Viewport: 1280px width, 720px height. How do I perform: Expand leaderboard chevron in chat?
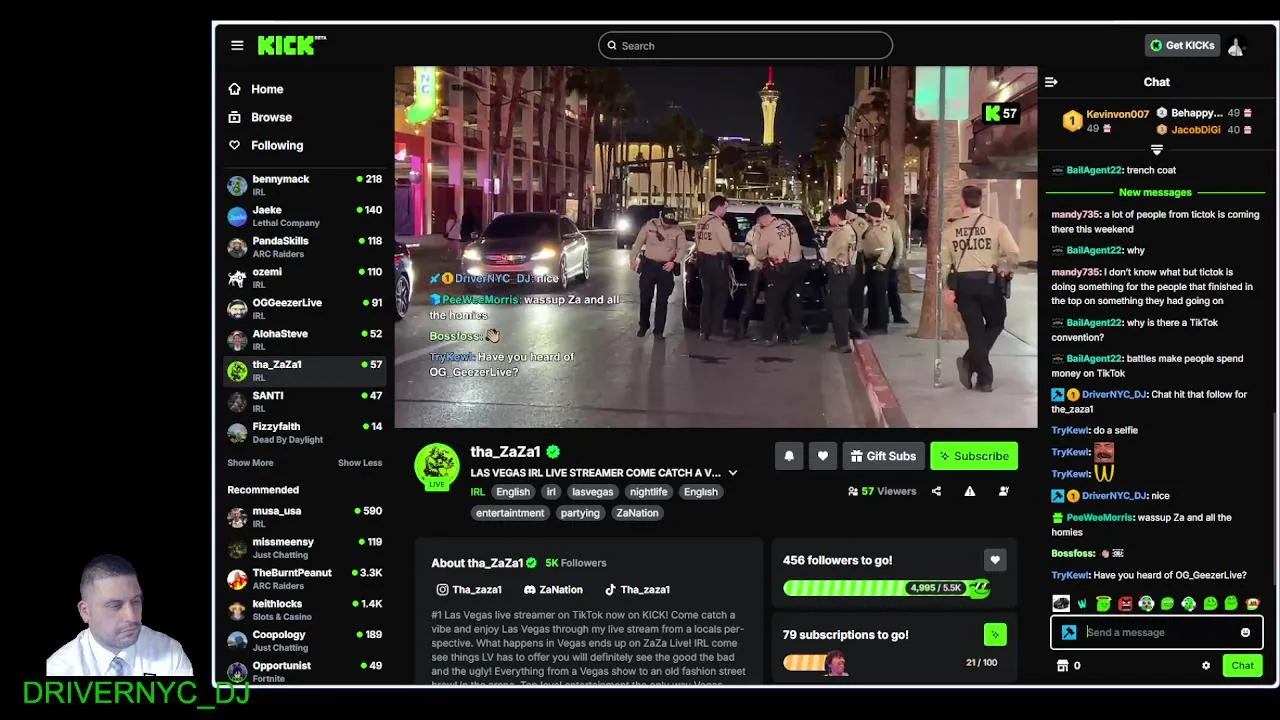click(x=1157, y=150)
